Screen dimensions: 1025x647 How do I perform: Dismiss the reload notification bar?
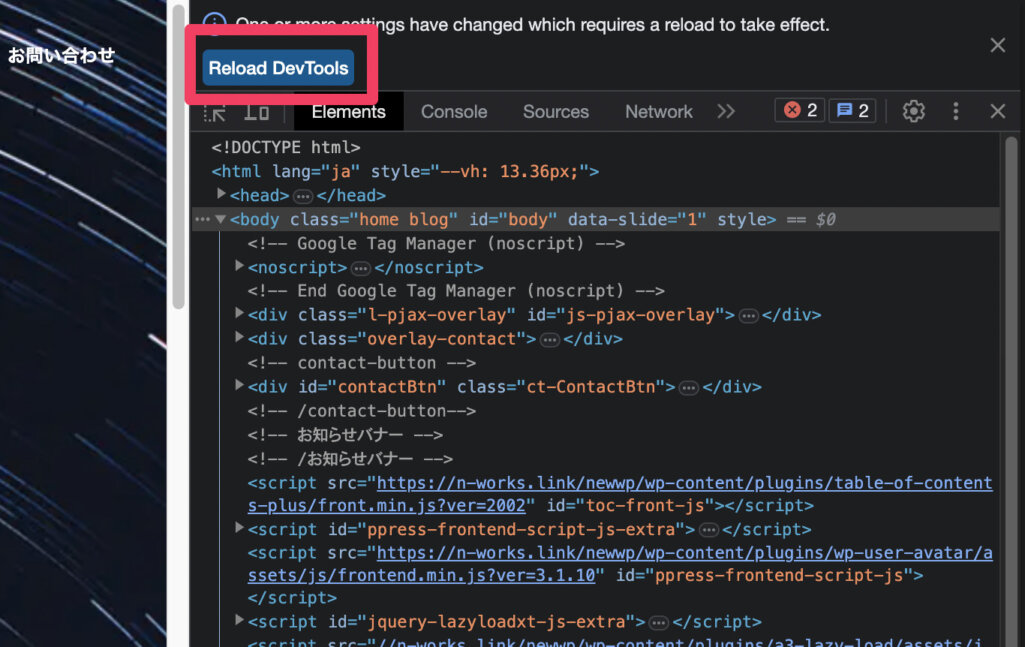997,45
